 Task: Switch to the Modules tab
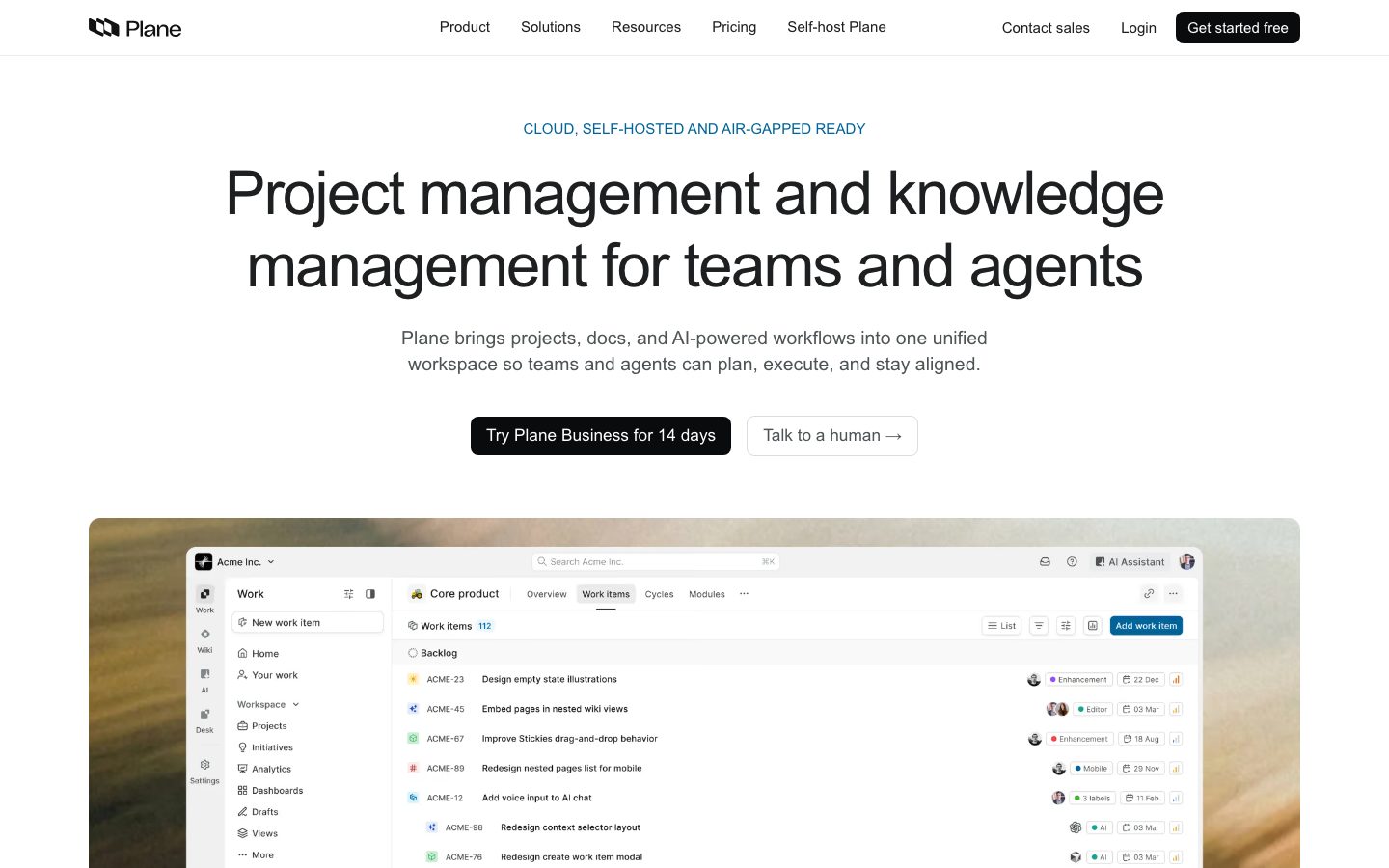point(707,594)
